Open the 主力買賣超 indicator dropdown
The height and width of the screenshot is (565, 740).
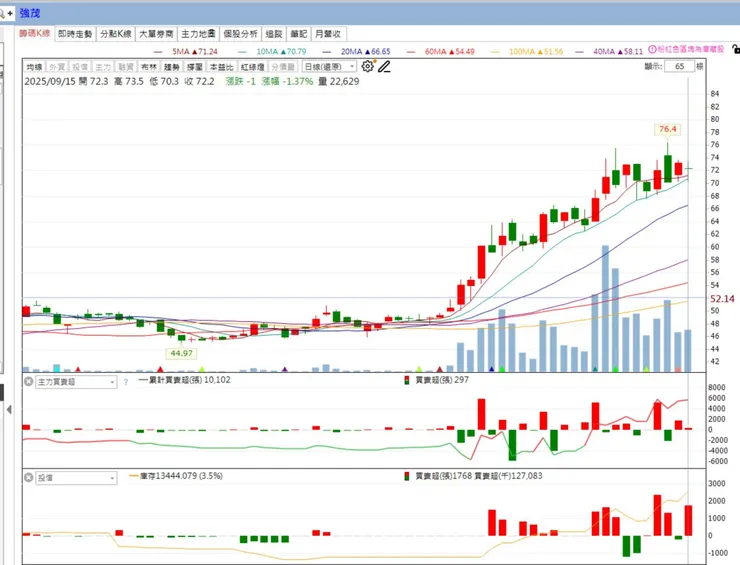(x=76, y=382)
